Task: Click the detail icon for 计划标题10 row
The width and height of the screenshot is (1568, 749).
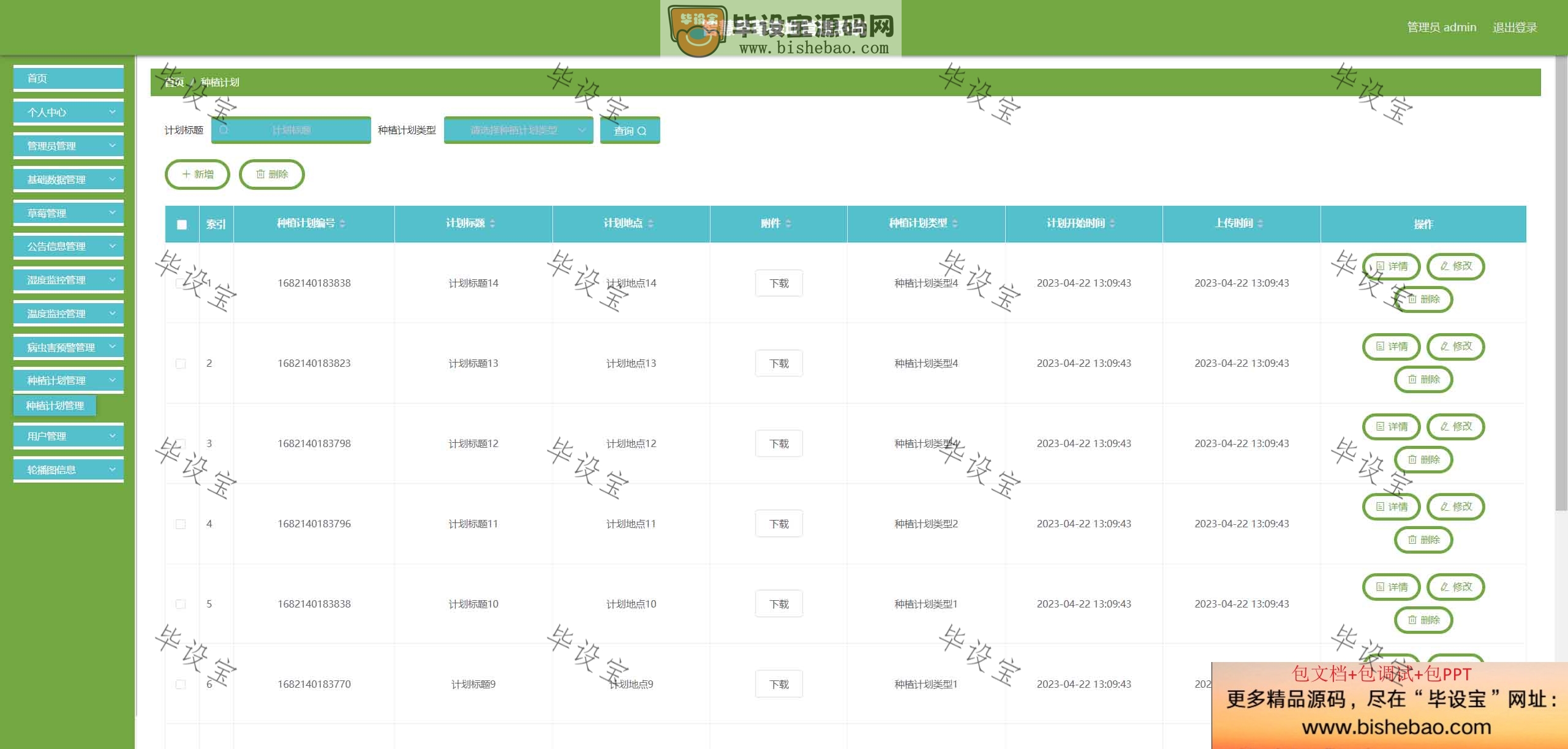Action: (1380, 587)
